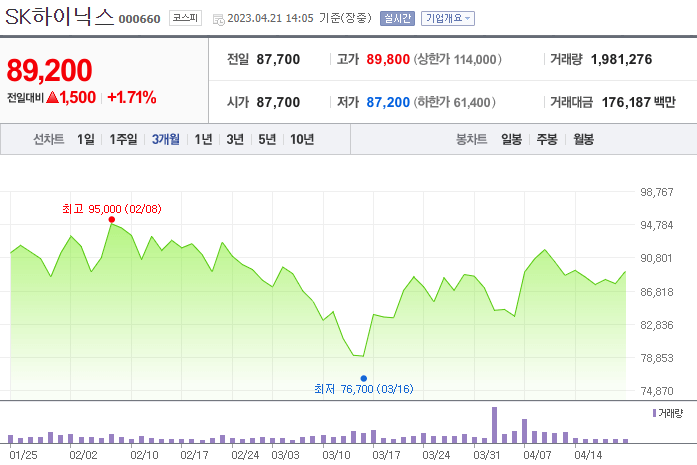
Task: Click the 04/14 date axis label
Action: pyautogui.click(x=588, y=455)
